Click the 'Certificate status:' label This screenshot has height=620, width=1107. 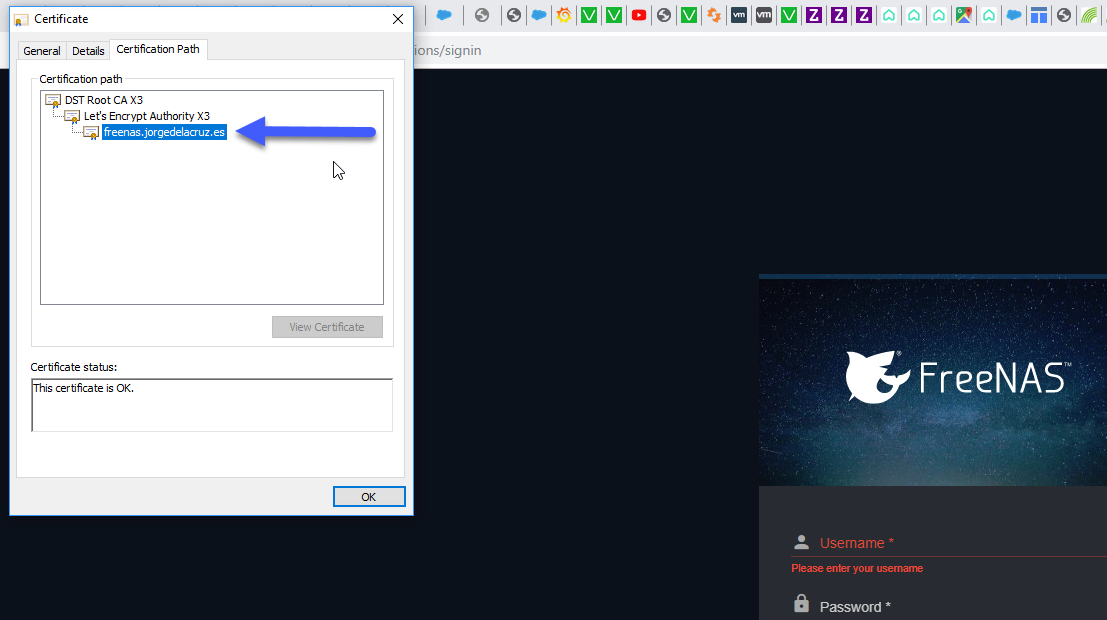point(74,367)
